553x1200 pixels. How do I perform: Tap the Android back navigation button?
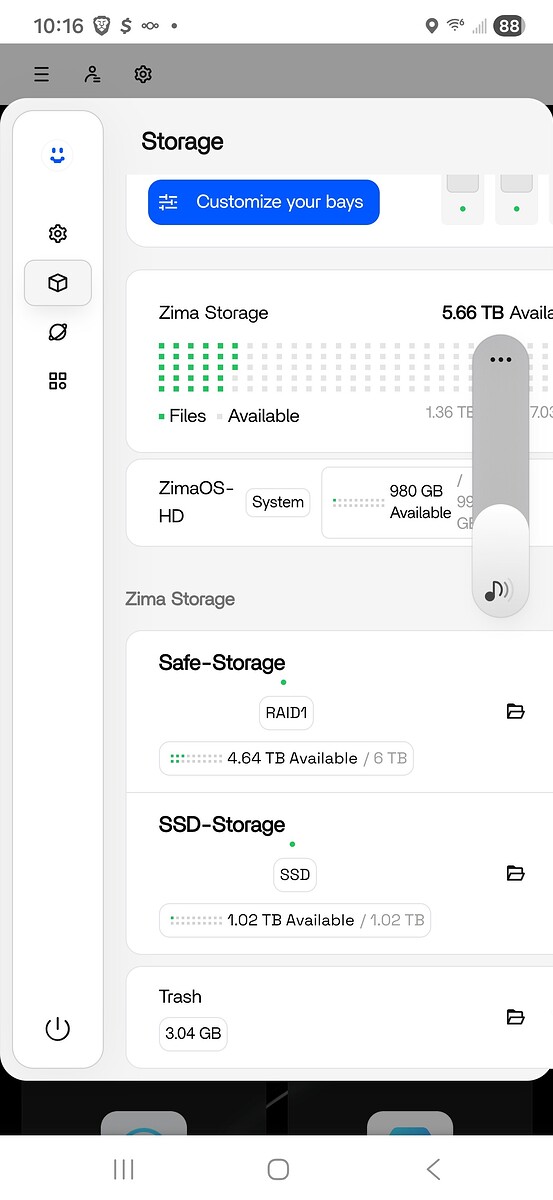(x=433, y=1168)
